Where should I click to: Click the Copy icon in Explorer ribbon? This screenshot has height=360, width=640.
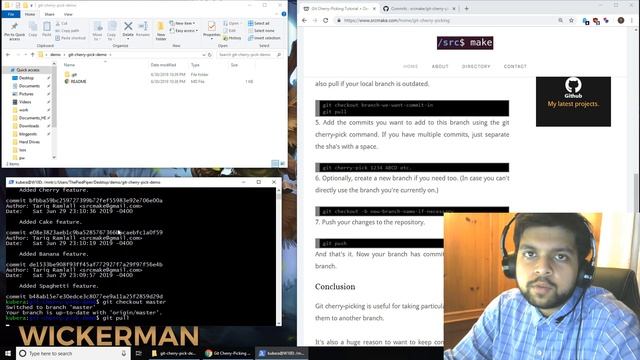click(x=33, y=29)
